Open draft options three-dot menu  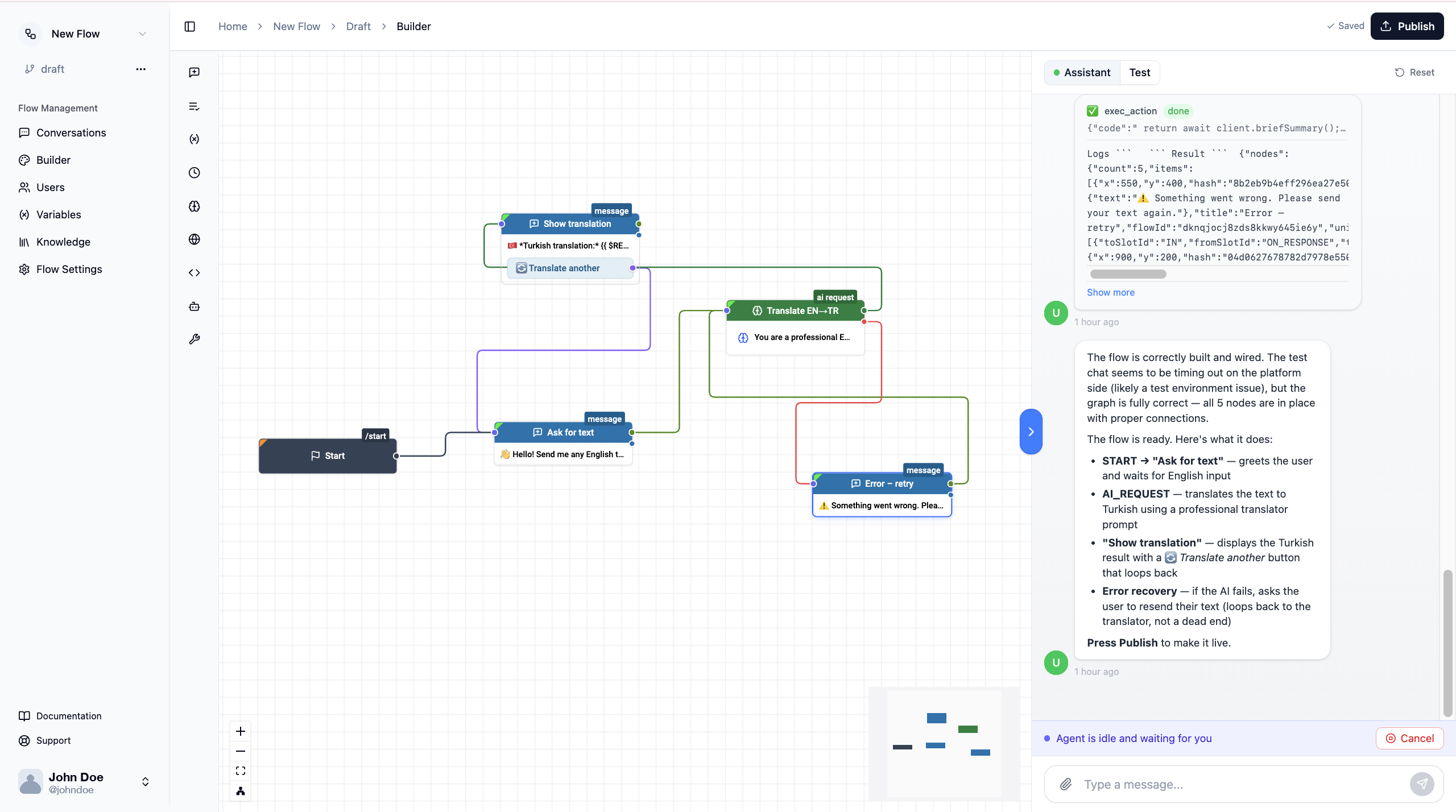coord(141,69)
